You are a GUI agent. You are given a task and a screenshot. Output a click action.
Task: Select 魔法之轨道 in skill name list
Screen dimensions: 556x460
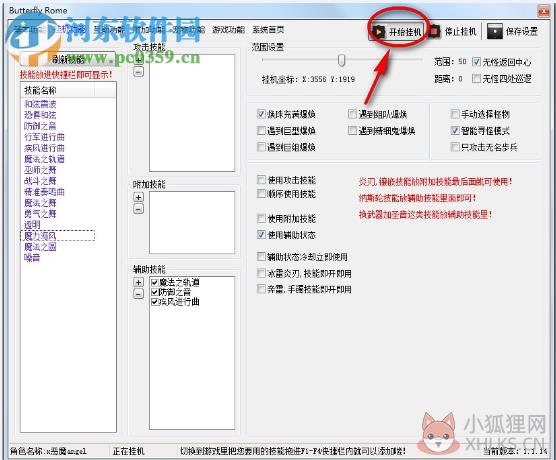(44, 159)
